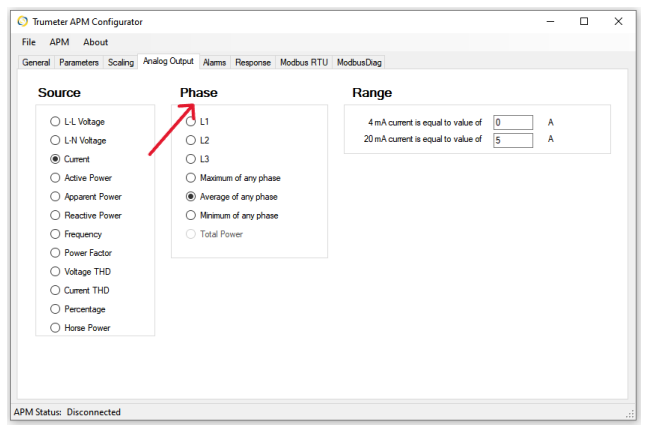Minimize the Configurator window
The width and height of the screenshot is (648, 432).
point(550,21)
